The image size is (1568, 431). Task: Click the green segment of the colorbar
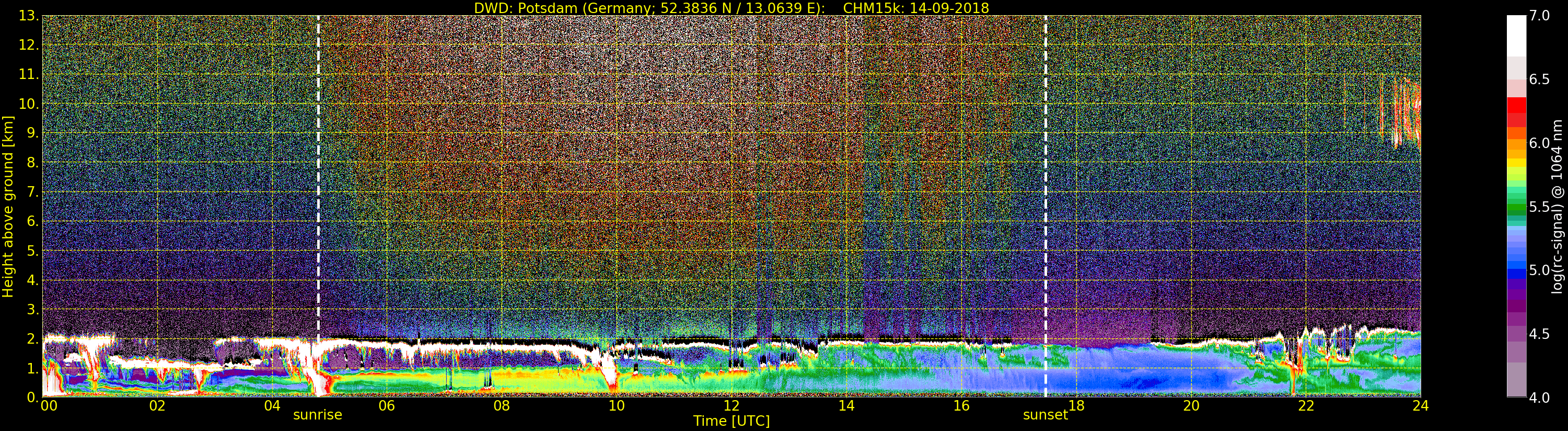(1516, 207)
